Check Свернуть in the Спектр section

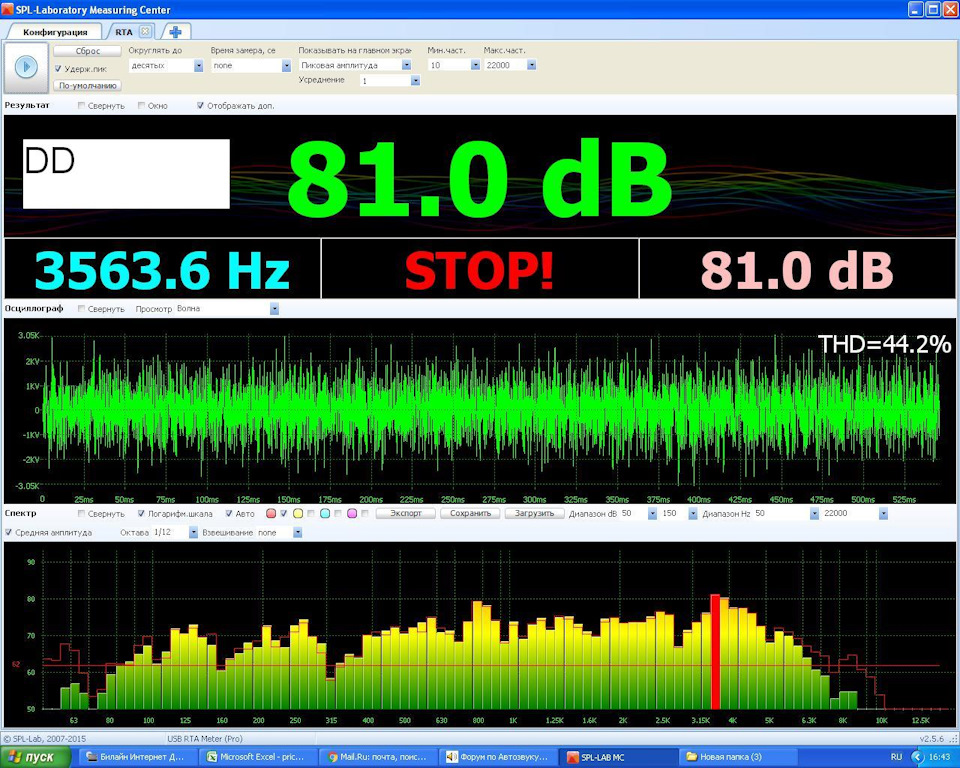coord(81,514)
